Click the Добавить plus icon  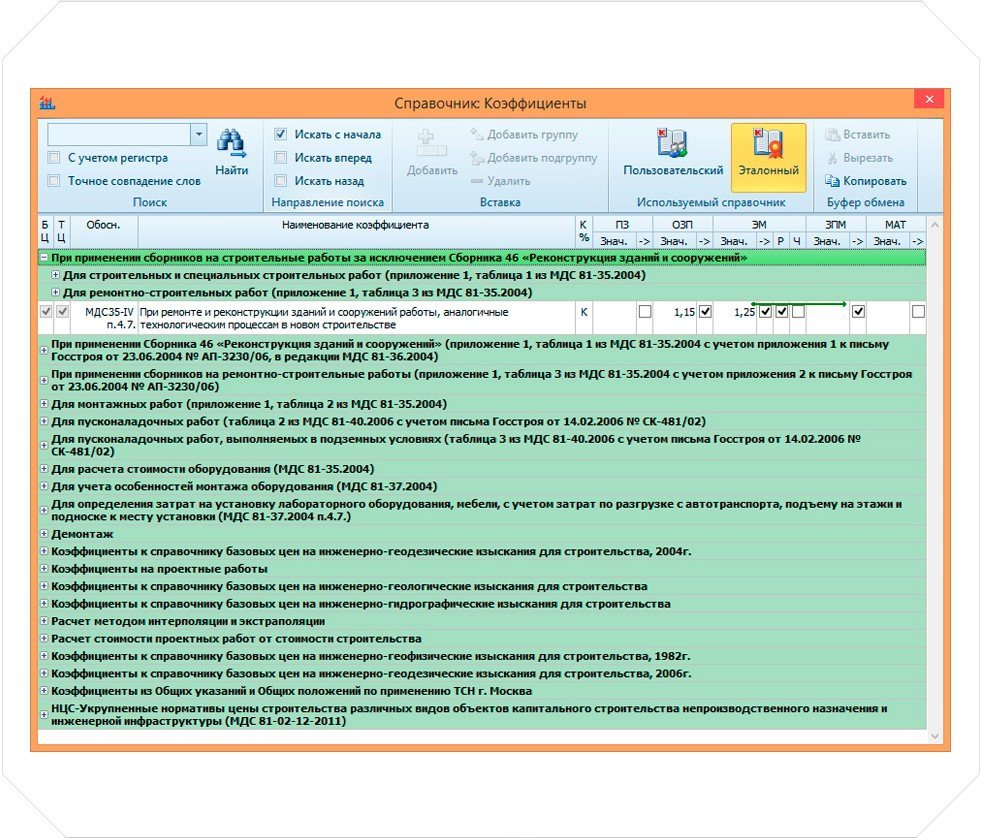432,143
